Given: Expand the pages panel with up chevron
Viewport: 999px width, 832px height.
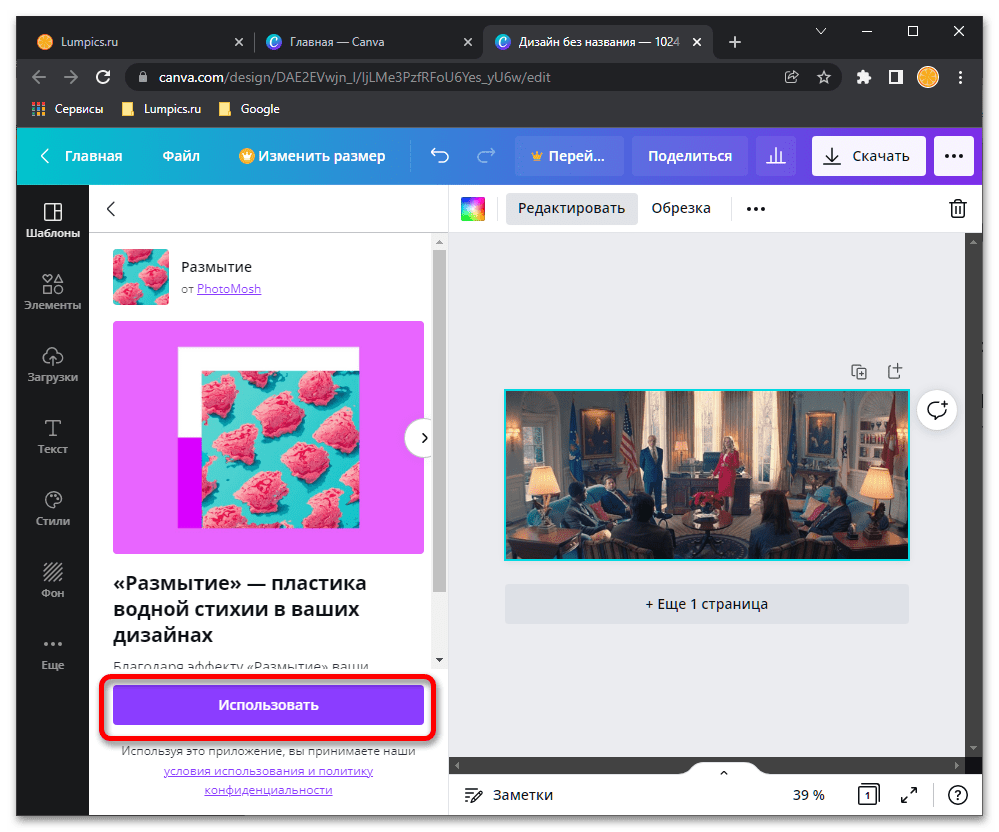Looking at the screenshot, I should [x=724, y=773].
